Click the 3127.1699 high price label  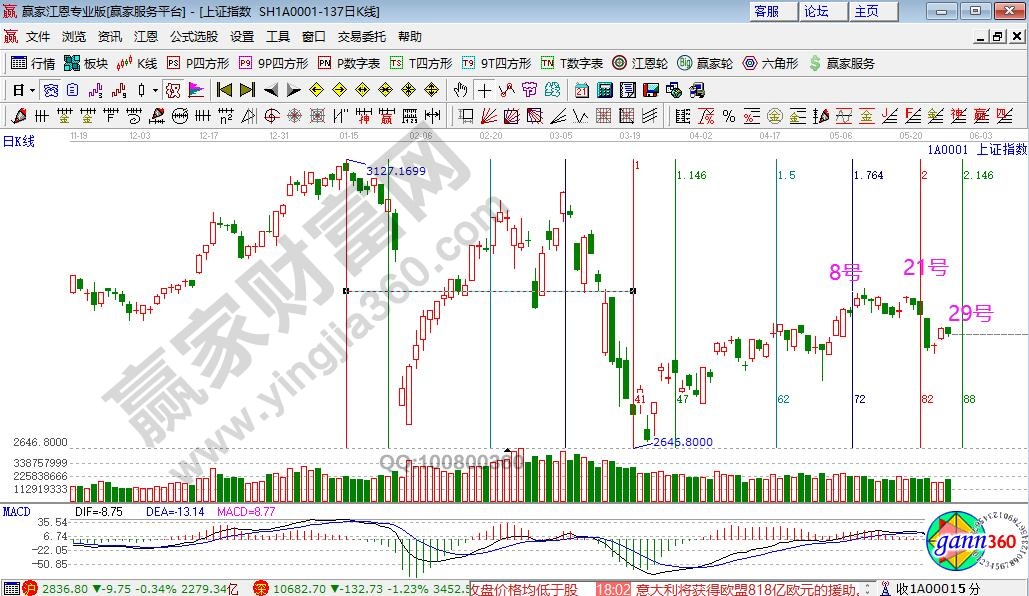pos(396,171)
